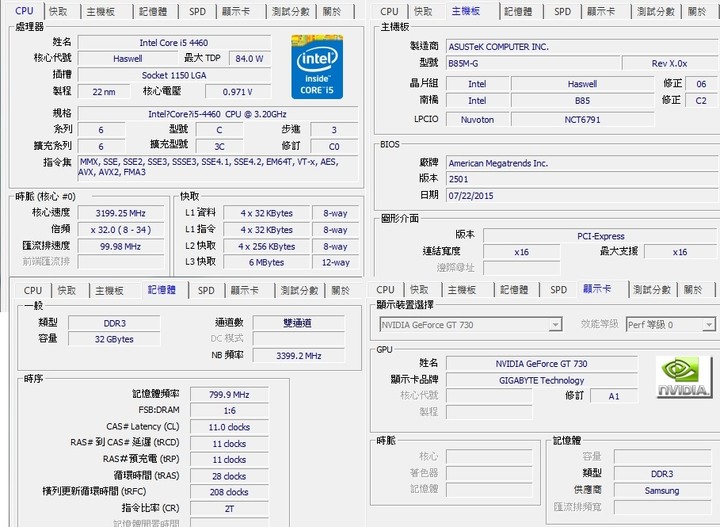The width and height of the screenshot is (720, 527).
Task: In the processor window, open the 主機板 tab
Action: click(101, 11)
